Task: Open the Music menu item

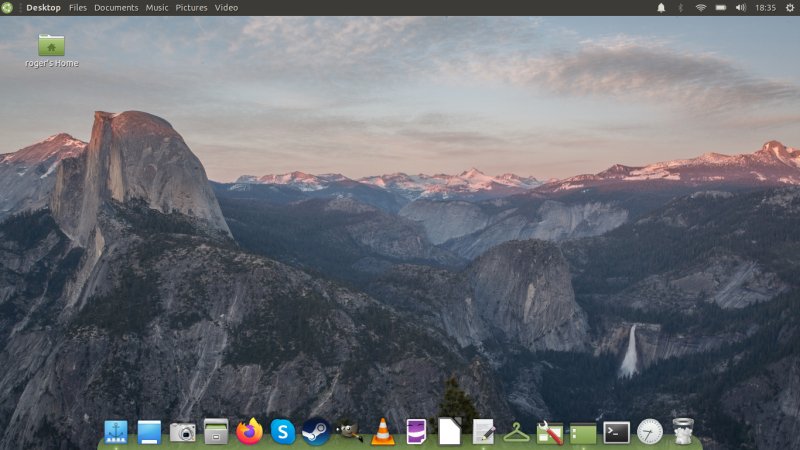Action: 157,8
